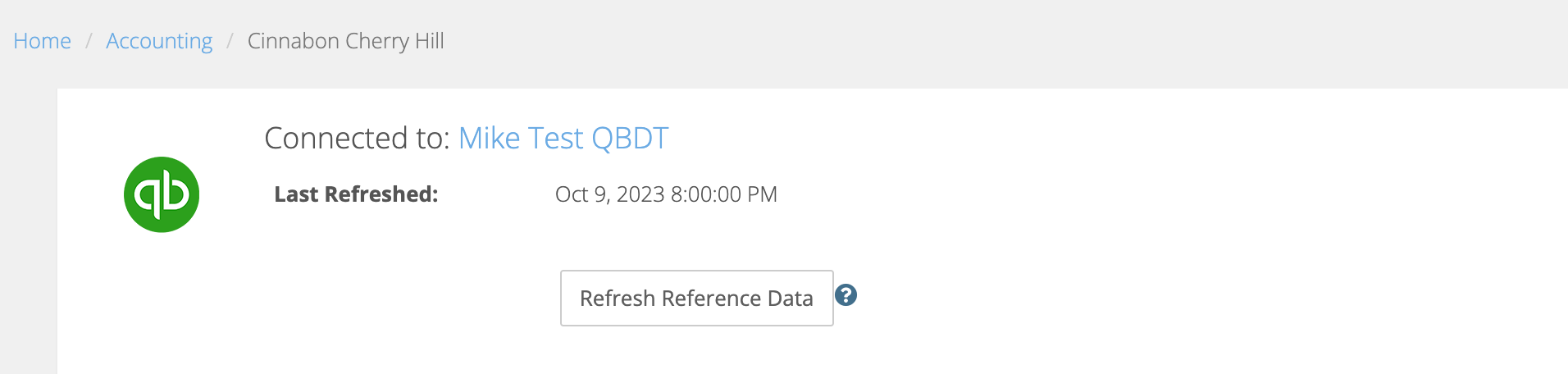1568x374 pixels.
Task: Refresh QuickBooks reference data now
Action: [x=697, y=298]
